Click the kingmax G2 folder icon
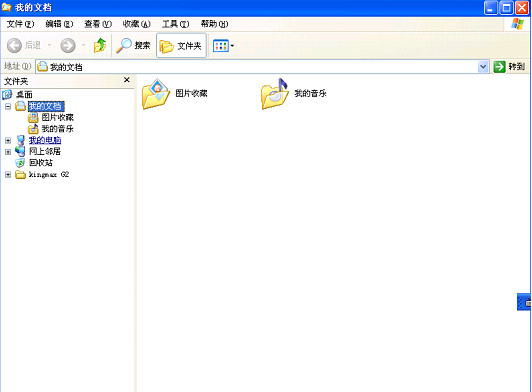 tap(21, 174)
